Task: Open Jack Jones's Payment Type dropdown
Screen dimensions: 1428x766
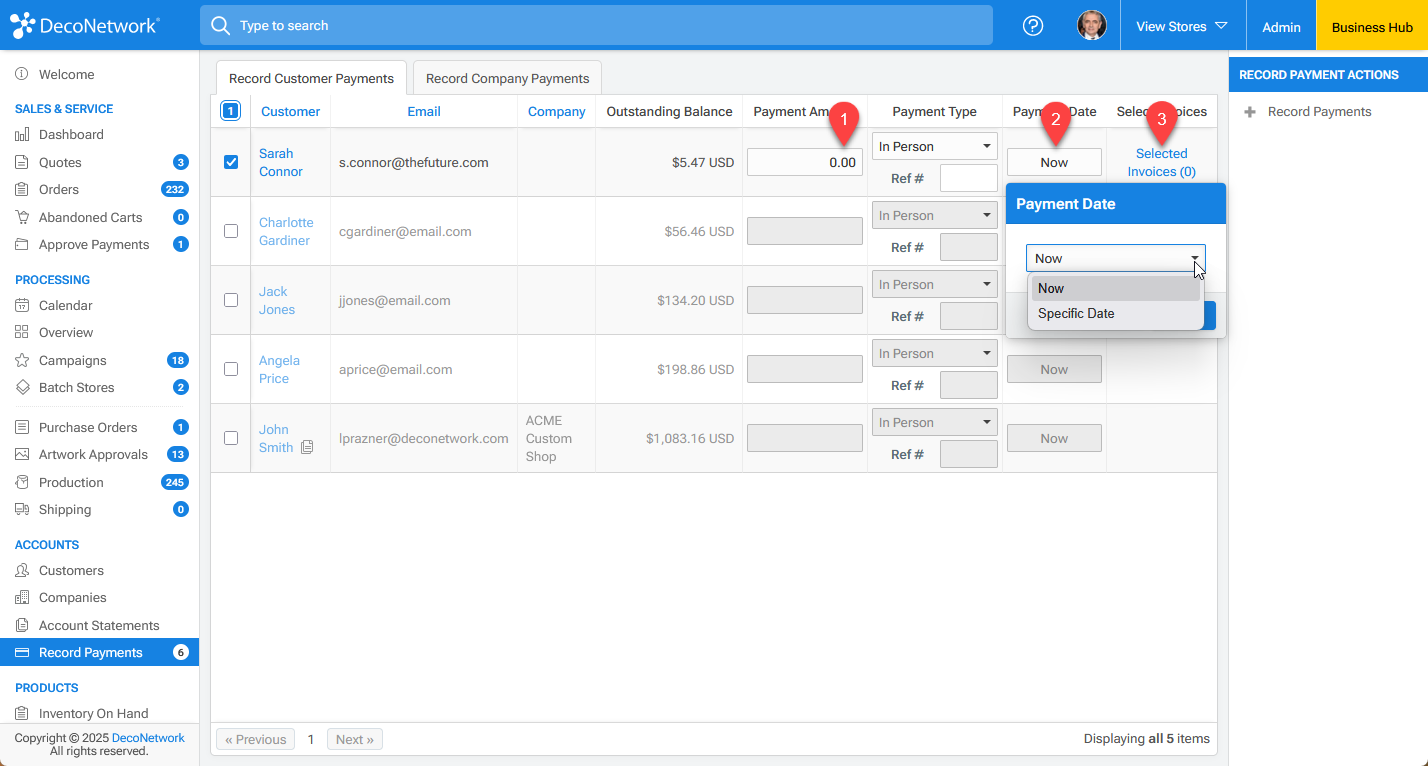Action: 935,284
